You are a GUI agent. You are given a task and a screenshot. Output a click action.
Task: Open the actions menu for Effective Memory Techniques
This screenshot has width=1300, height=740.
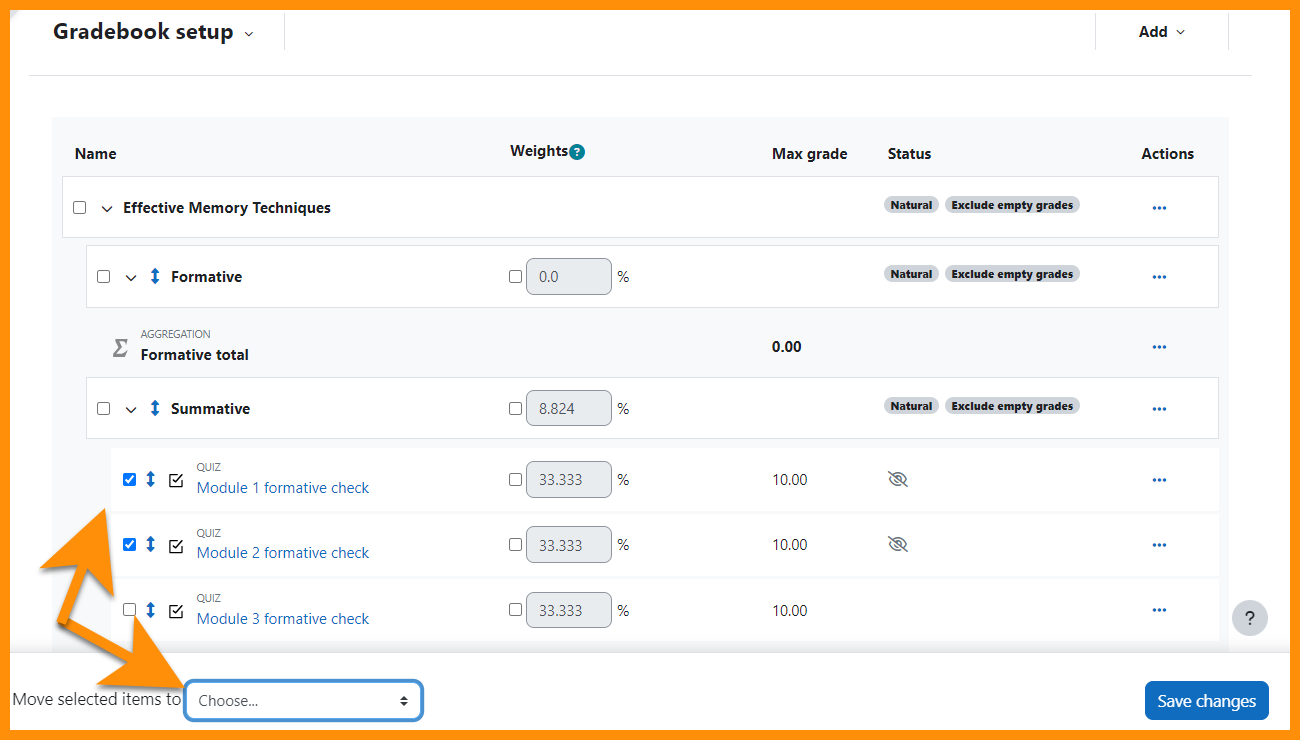1159,207
